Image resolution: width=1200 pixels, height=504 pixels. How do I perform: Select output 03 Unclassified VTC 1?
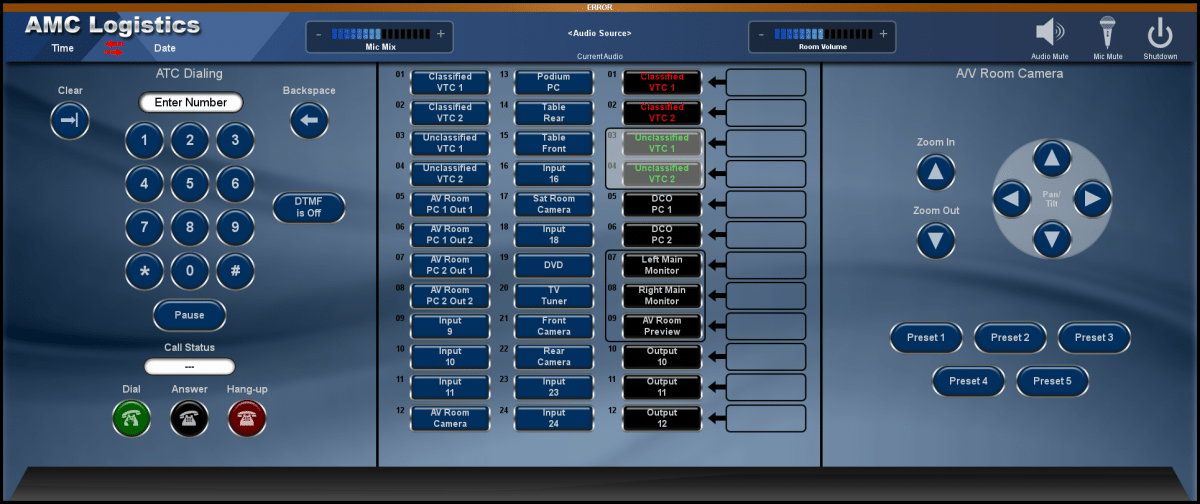coord(662,143)
